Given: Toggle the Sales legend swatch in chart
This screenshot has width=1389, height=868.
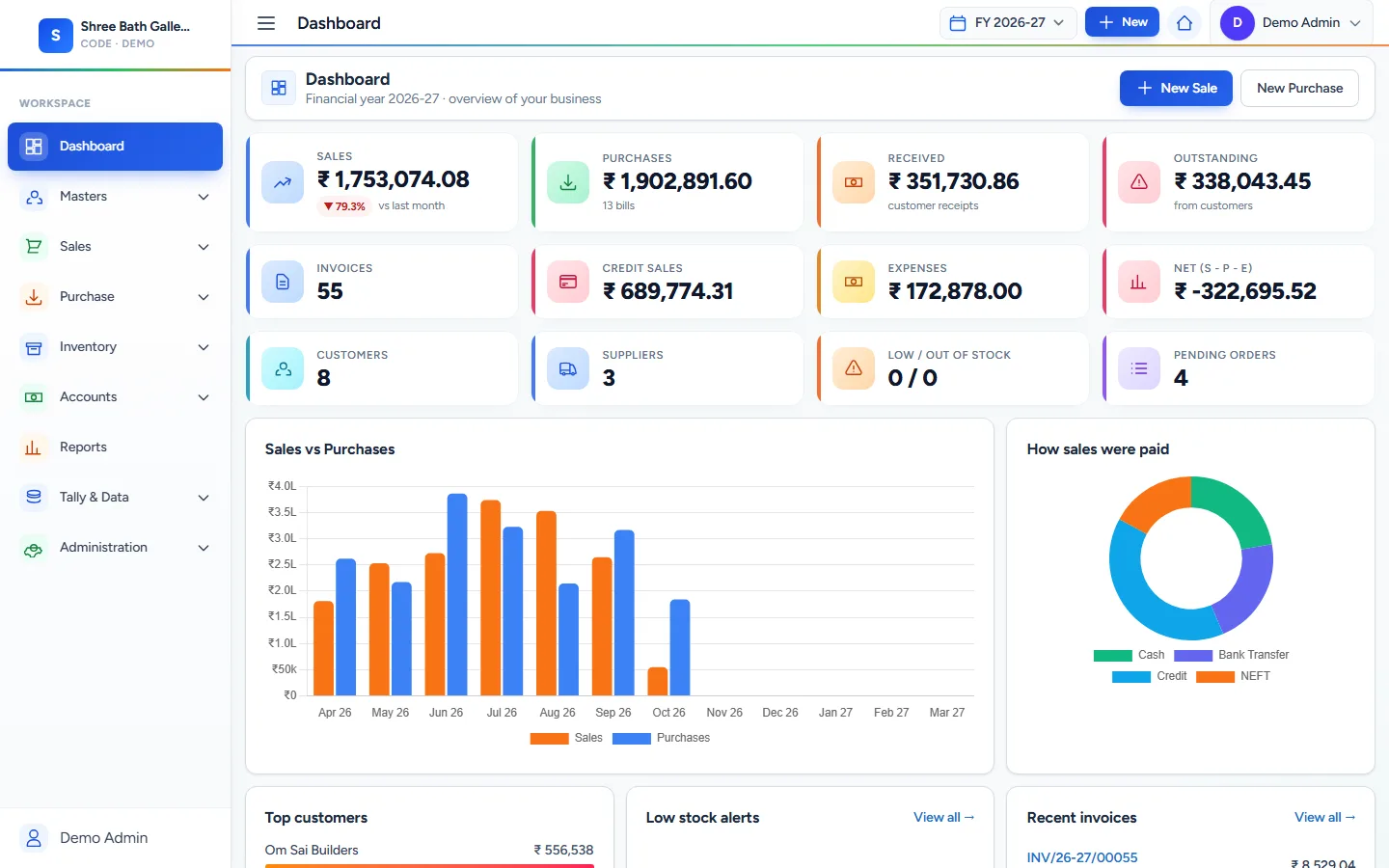Looking at the screenshot, I should pos(549,739).
